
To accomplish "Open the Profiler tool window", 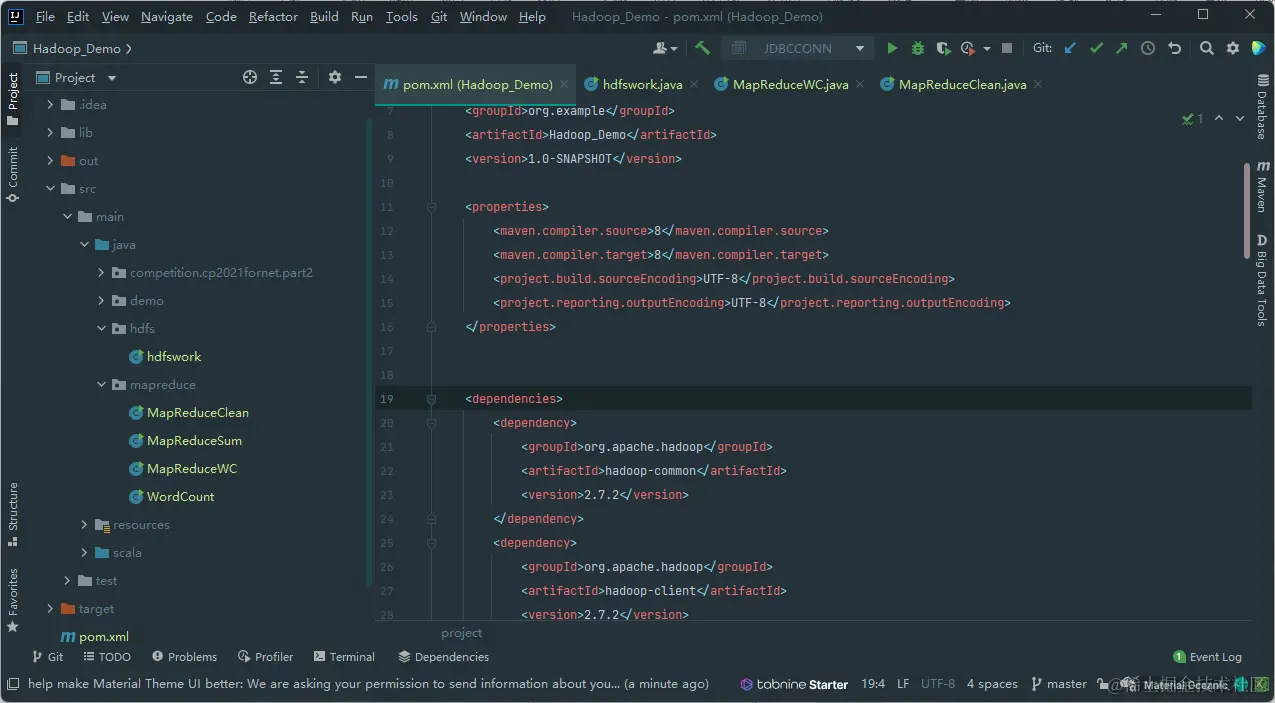I will pos(266,657).
